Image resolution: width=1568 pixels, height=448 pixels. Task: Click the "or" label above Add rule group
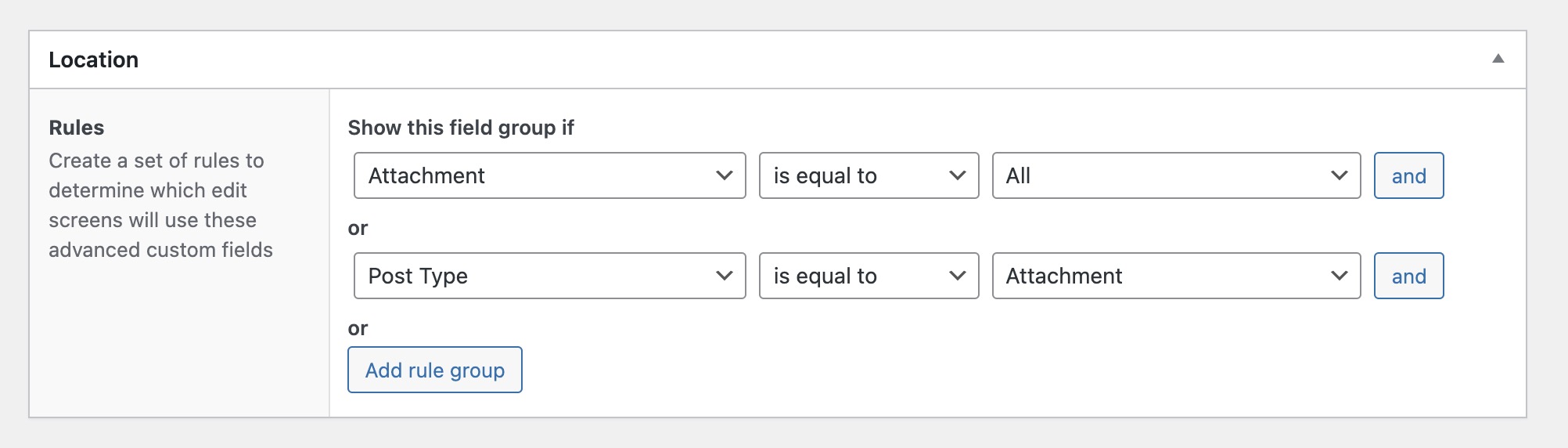(358, 328)
